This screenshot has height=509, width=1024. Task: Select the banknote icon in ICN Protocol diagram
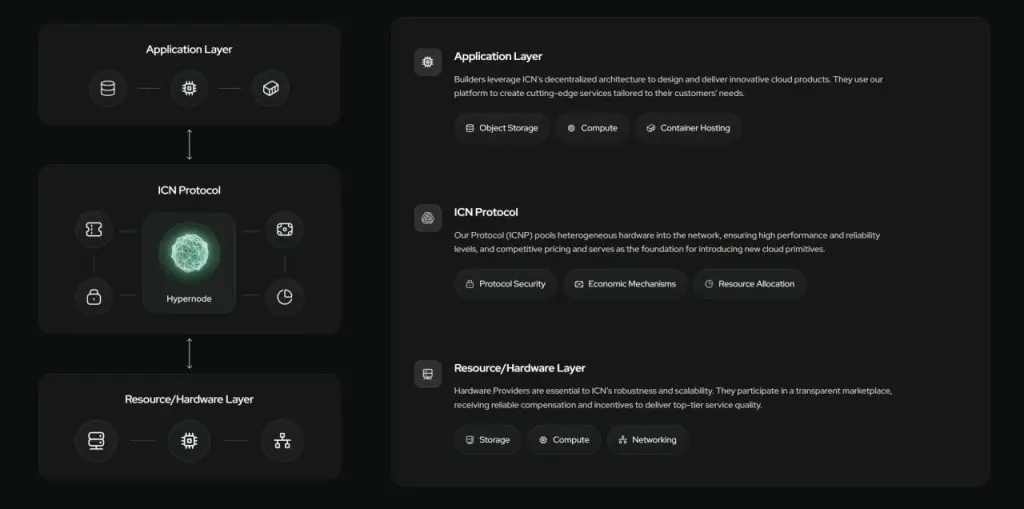(x=285, y=229)
